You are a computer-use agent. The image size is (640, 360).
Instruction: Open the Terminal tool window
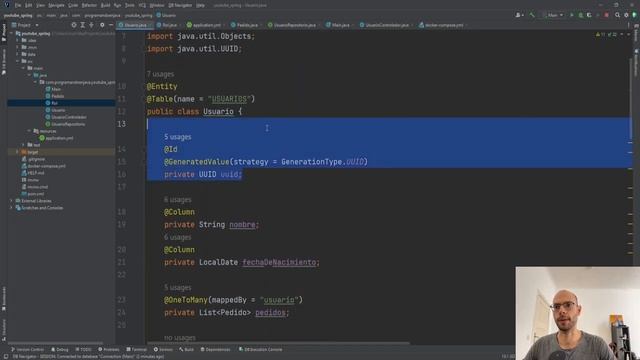pos(136,349)
